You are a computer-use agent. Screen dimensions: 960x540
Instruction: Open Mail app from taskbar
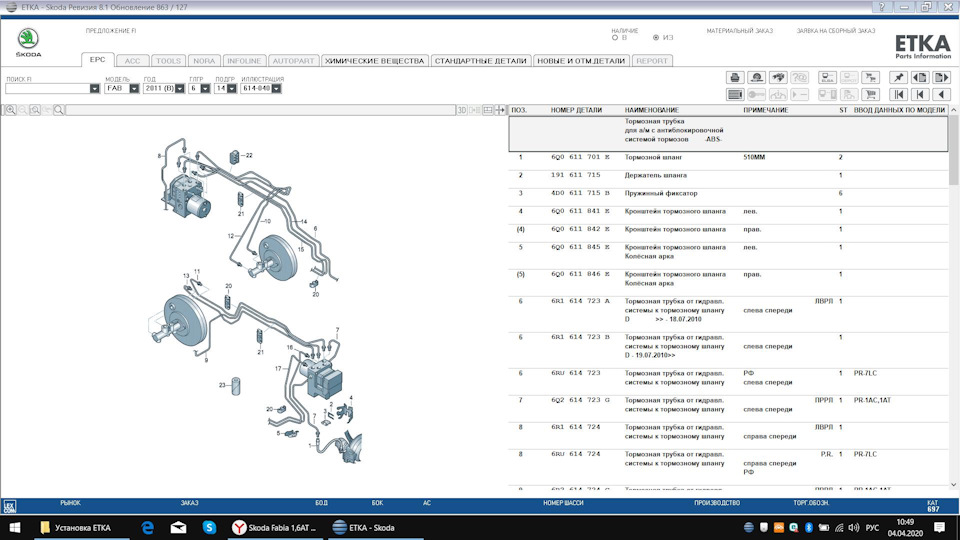[178, 527]
